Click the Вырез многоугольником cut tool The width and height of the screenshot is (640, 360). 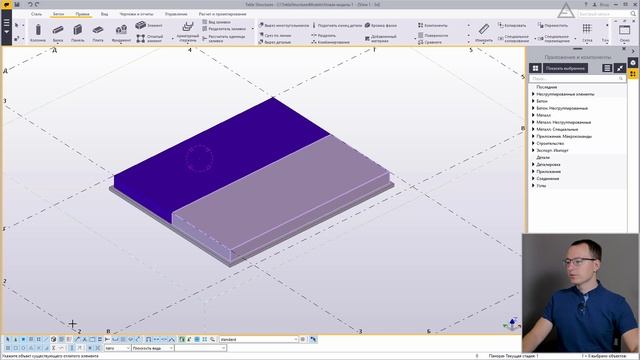coord(284,25)
